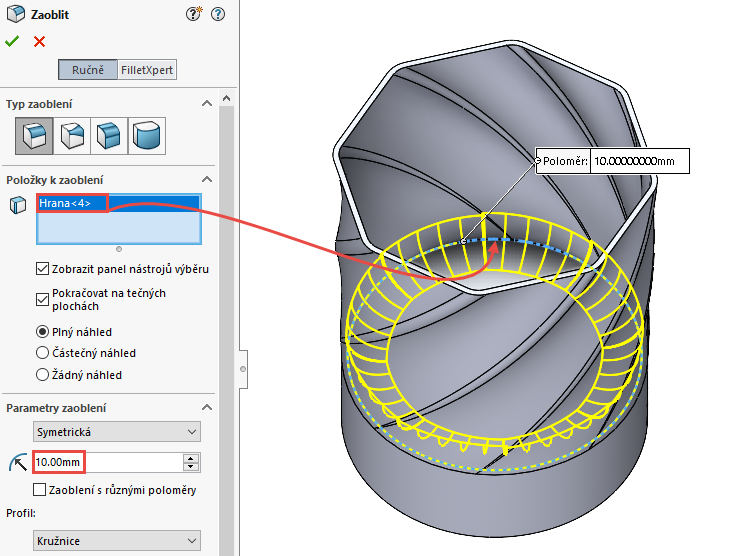Select Částečný náhled radio button
The image size is (750, 556).
click(x=42, y=353)
